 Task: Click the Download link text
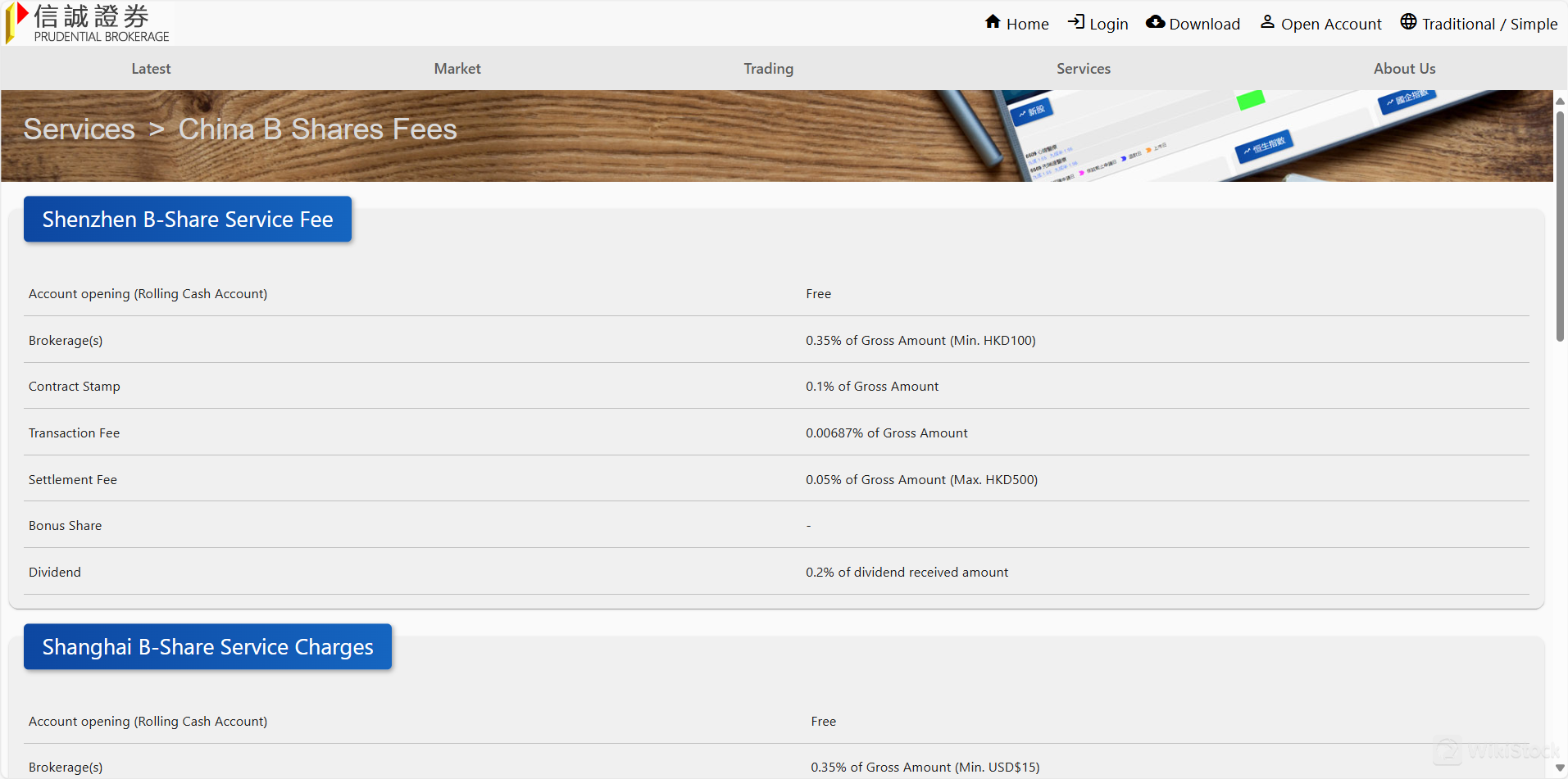pos(1204,25)
